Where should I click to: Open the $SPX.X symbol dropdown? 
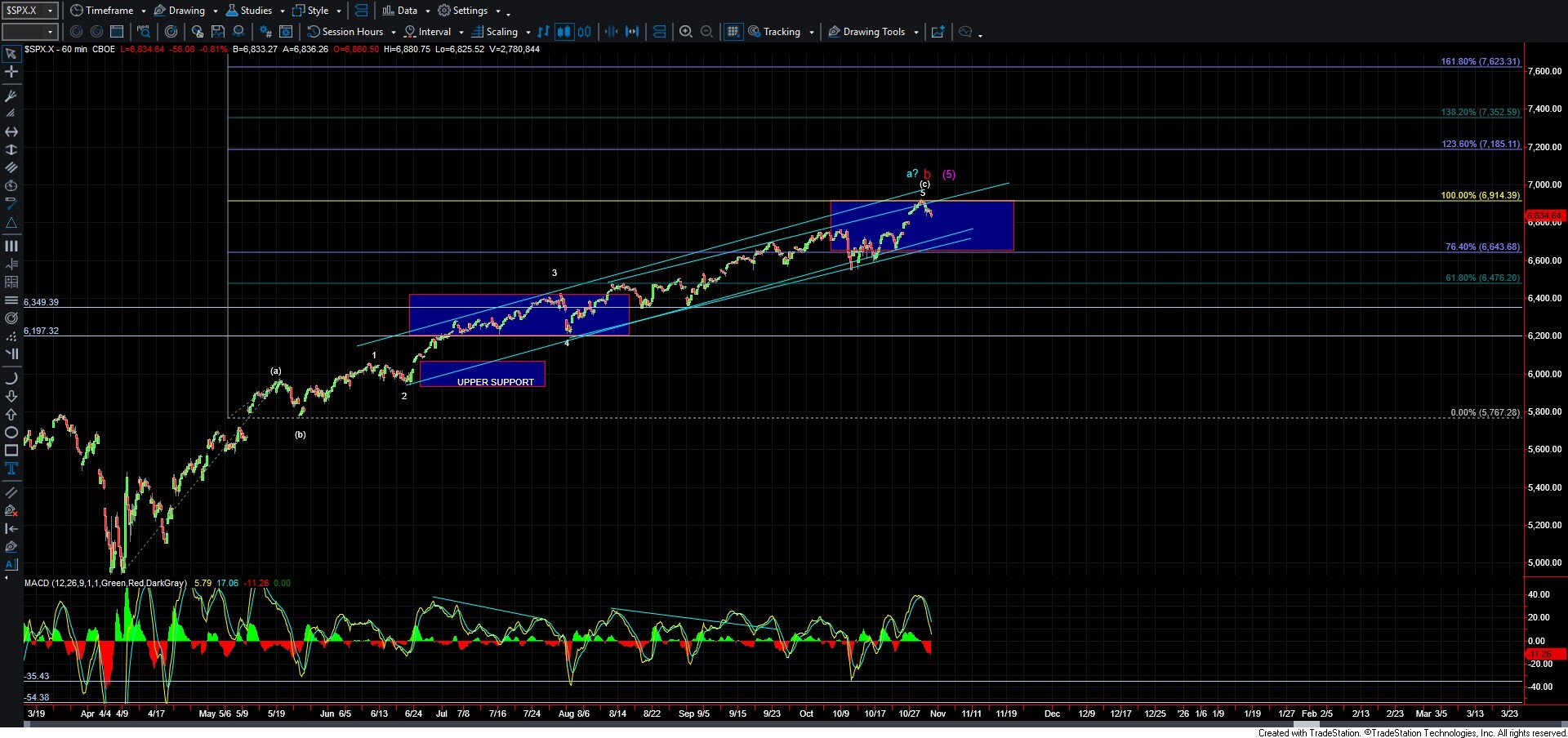point(29,11)
